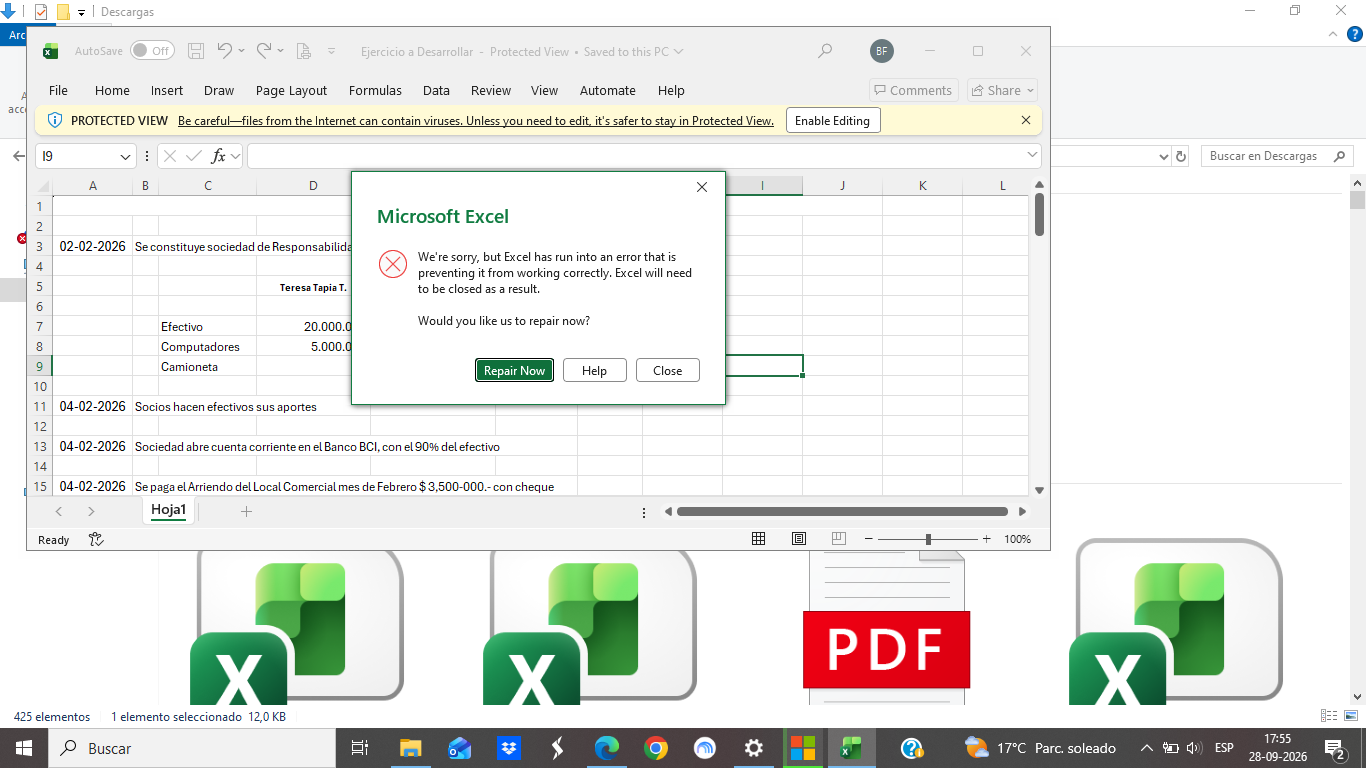This screenshot has width=1366, height=768.
Task: Click the Save icon in Excel title bar
Action: pos(197,51)
